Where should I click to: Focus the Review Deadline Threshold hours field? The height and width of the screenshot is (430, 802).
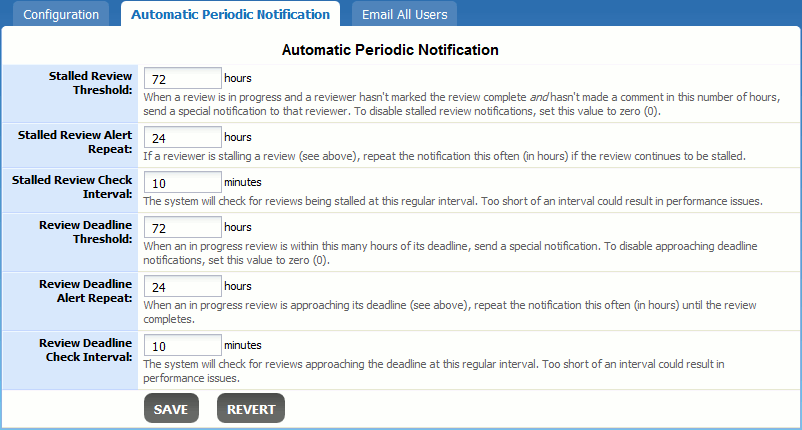click(x=183, y=227)
